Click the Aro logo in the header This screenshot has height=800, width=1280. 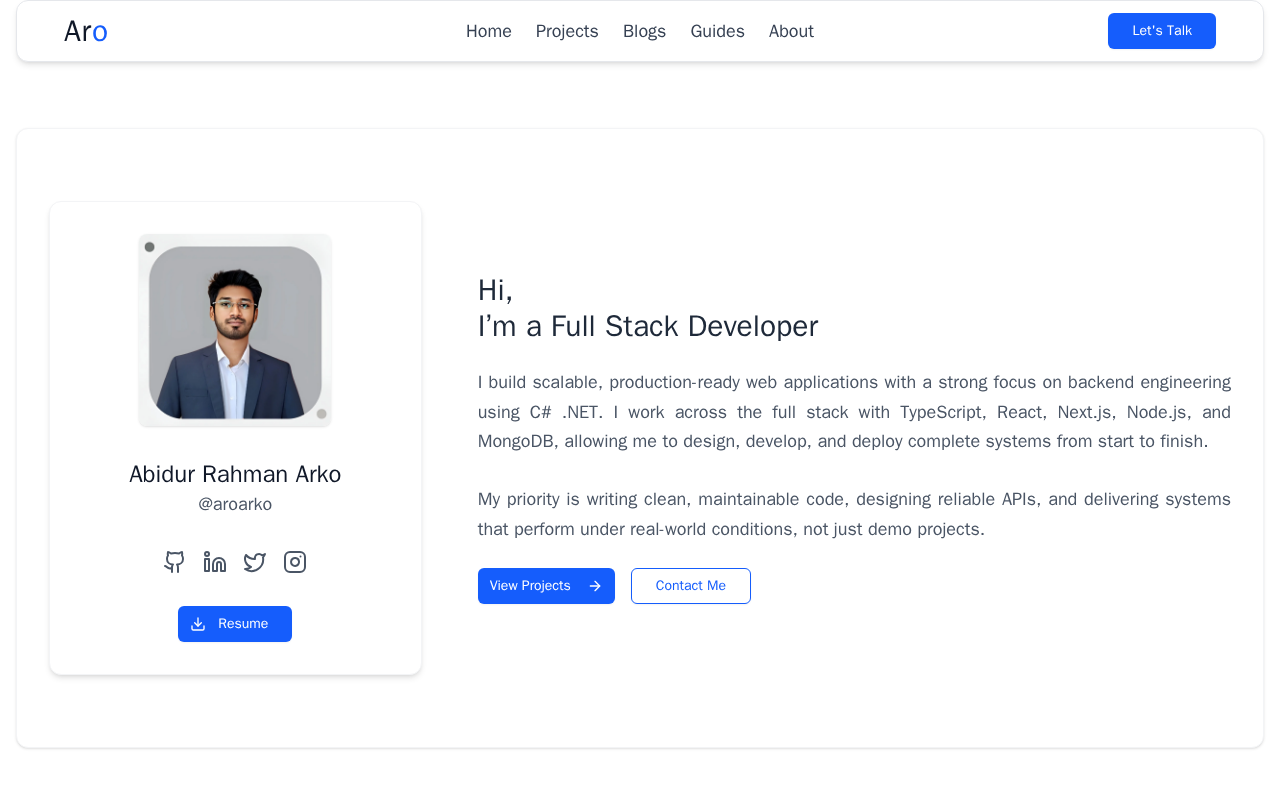coord(86,31)
